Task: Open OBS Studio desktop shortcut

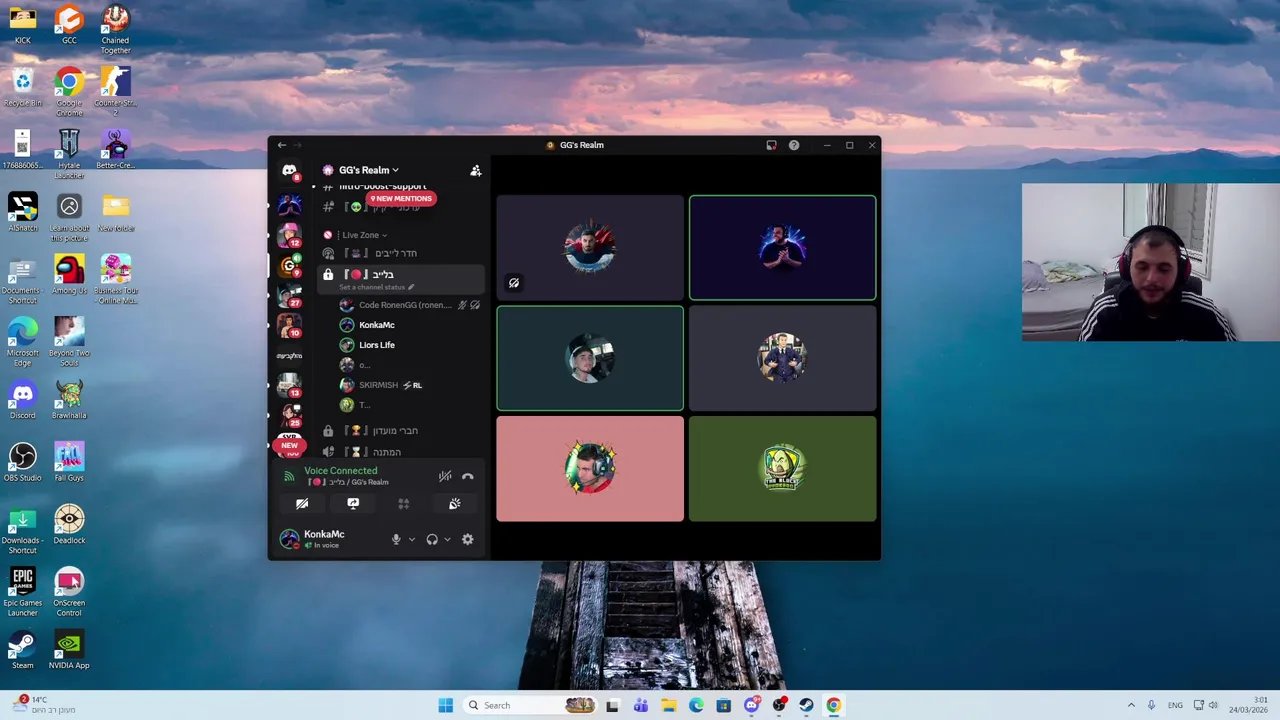Action: coord(23,462)
